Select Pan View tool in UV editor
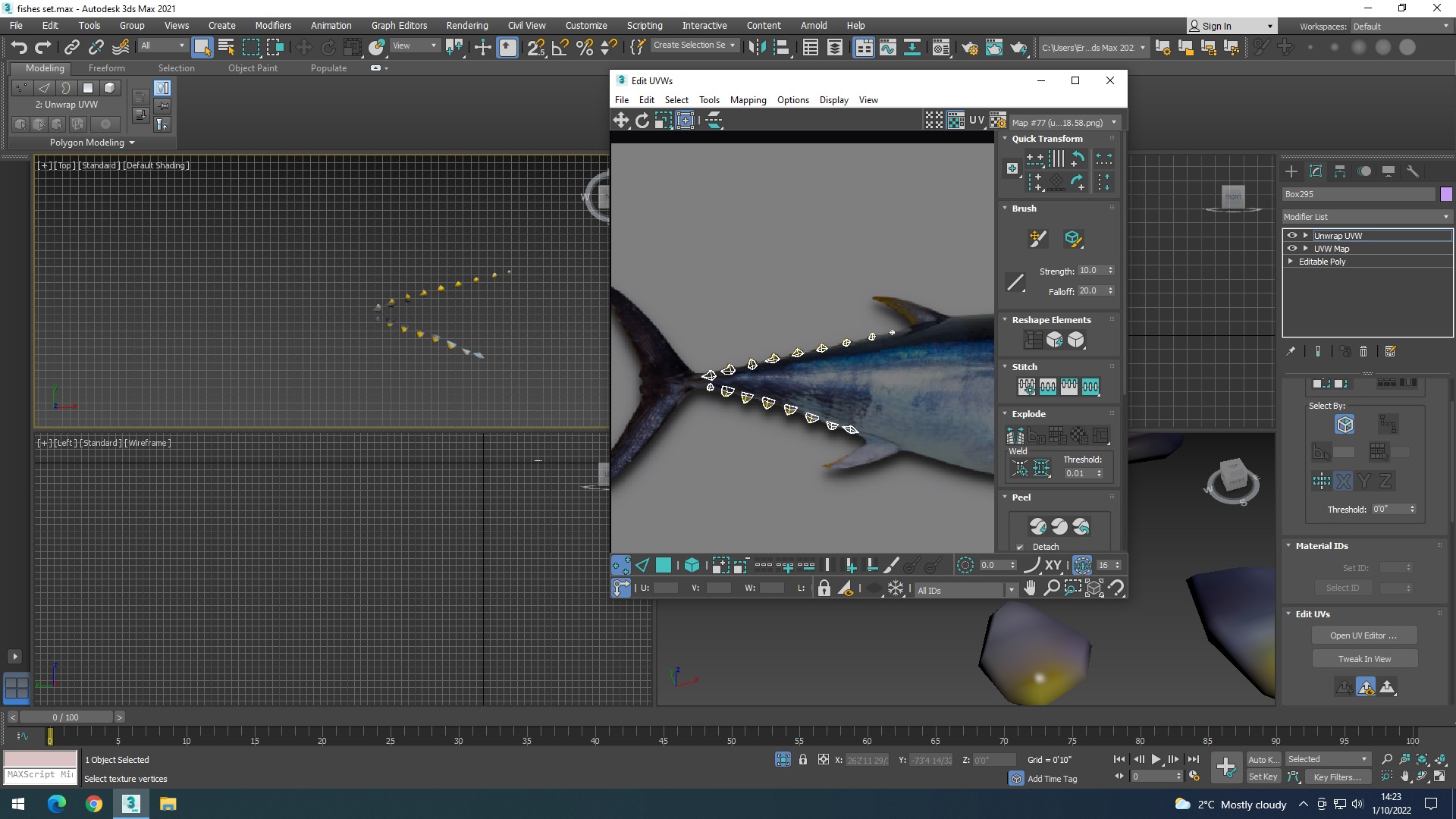 [x=1030, y=588]
